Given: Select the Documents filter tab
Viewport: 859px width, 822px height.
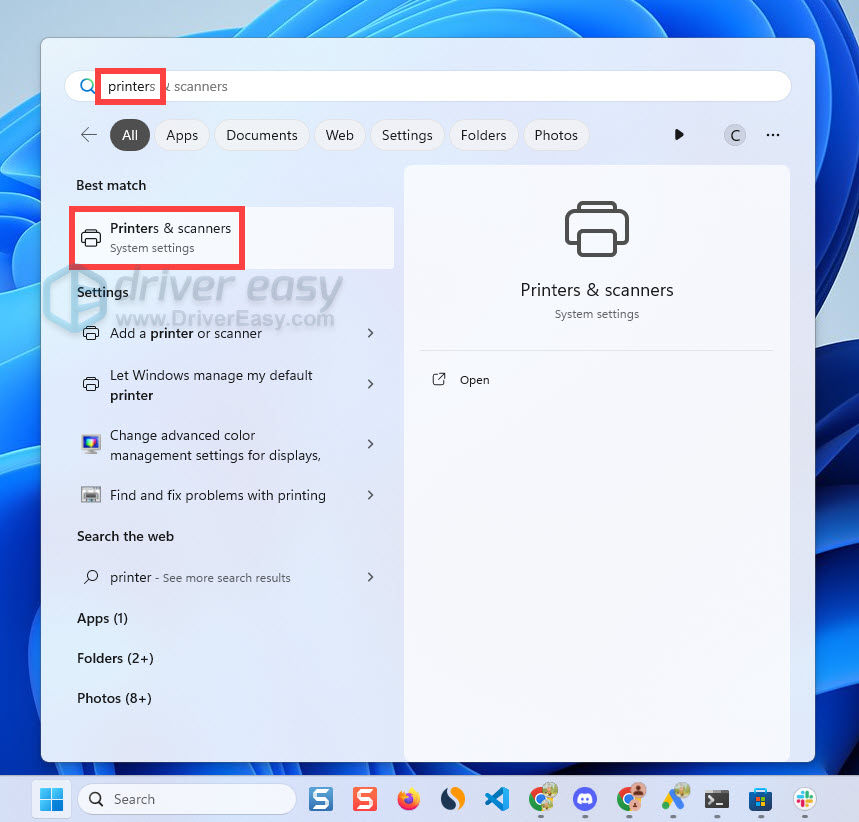Looking at the screenshot, I should [x=262, y=135].
